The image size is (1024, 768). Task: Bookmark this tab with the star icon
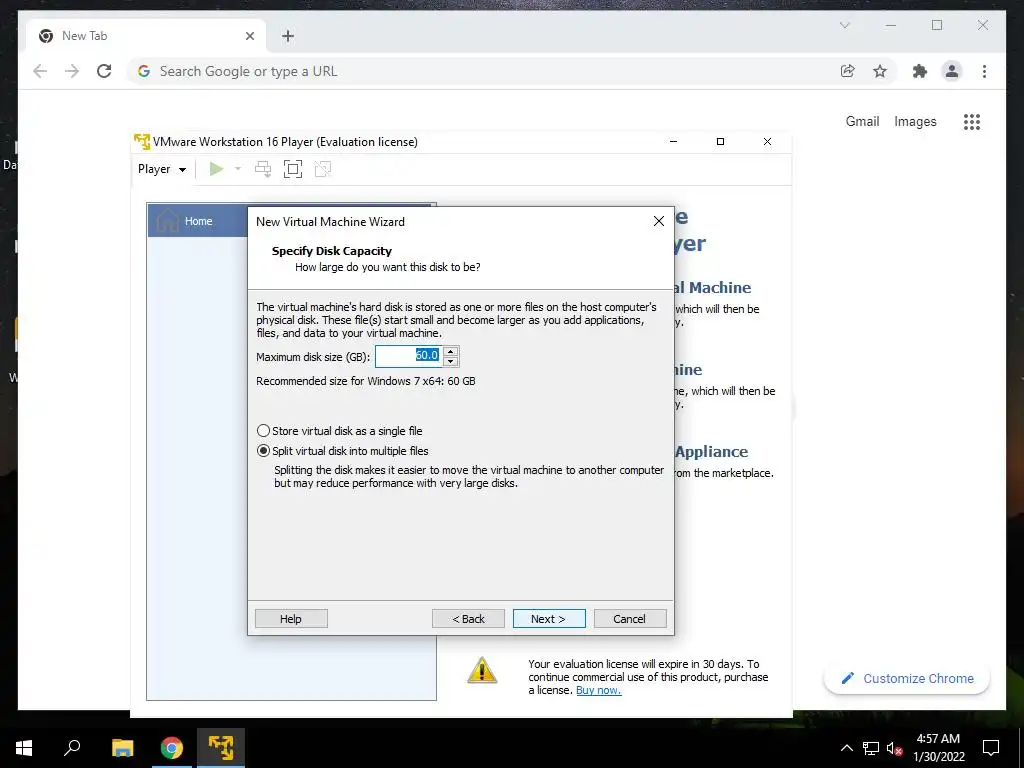coord(880,71)
